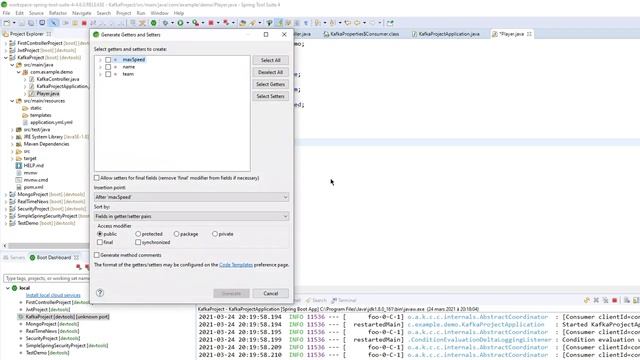Click the help question mark icon in dialog

(100, 293)
